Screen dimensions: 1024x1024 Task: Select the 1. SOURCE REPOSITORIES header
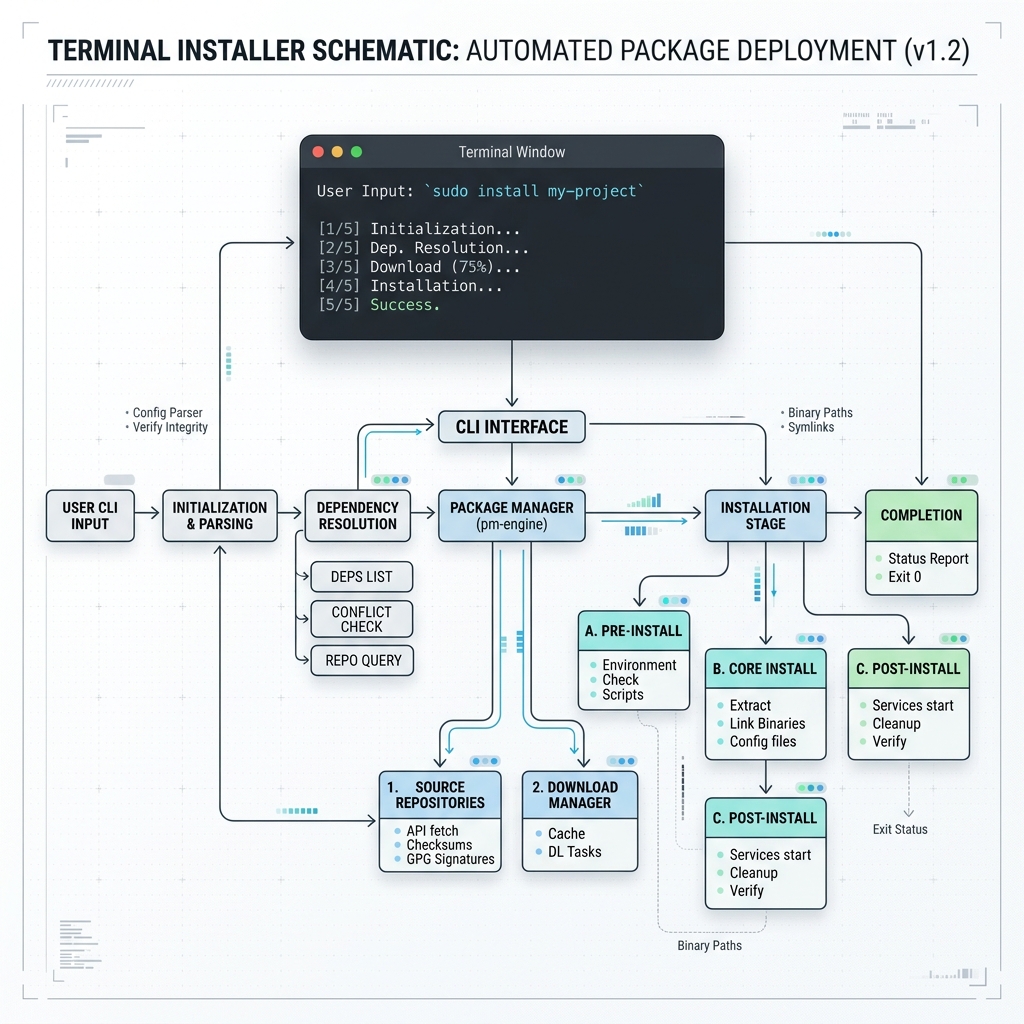coord(440,795)
